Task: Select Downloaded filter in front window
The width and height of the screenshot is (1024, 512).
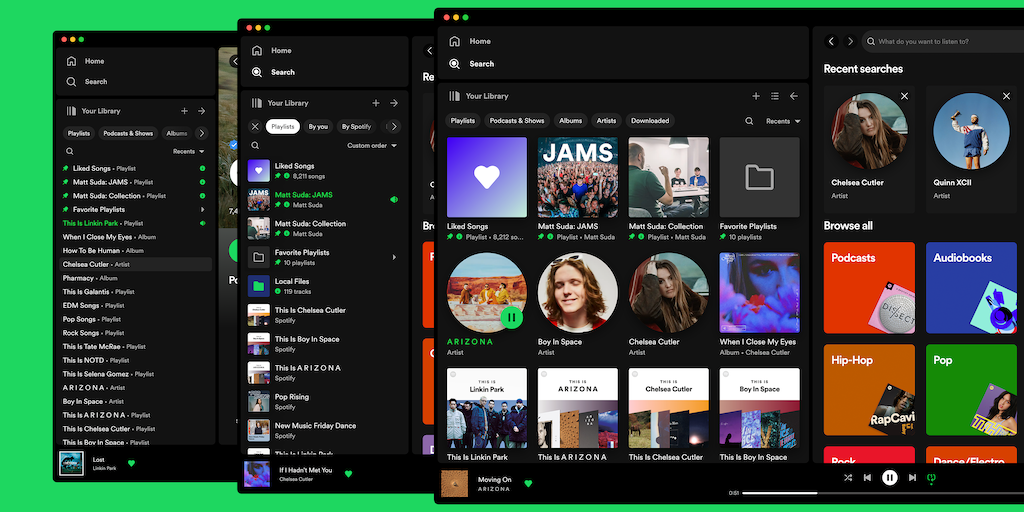Action: 650,121
